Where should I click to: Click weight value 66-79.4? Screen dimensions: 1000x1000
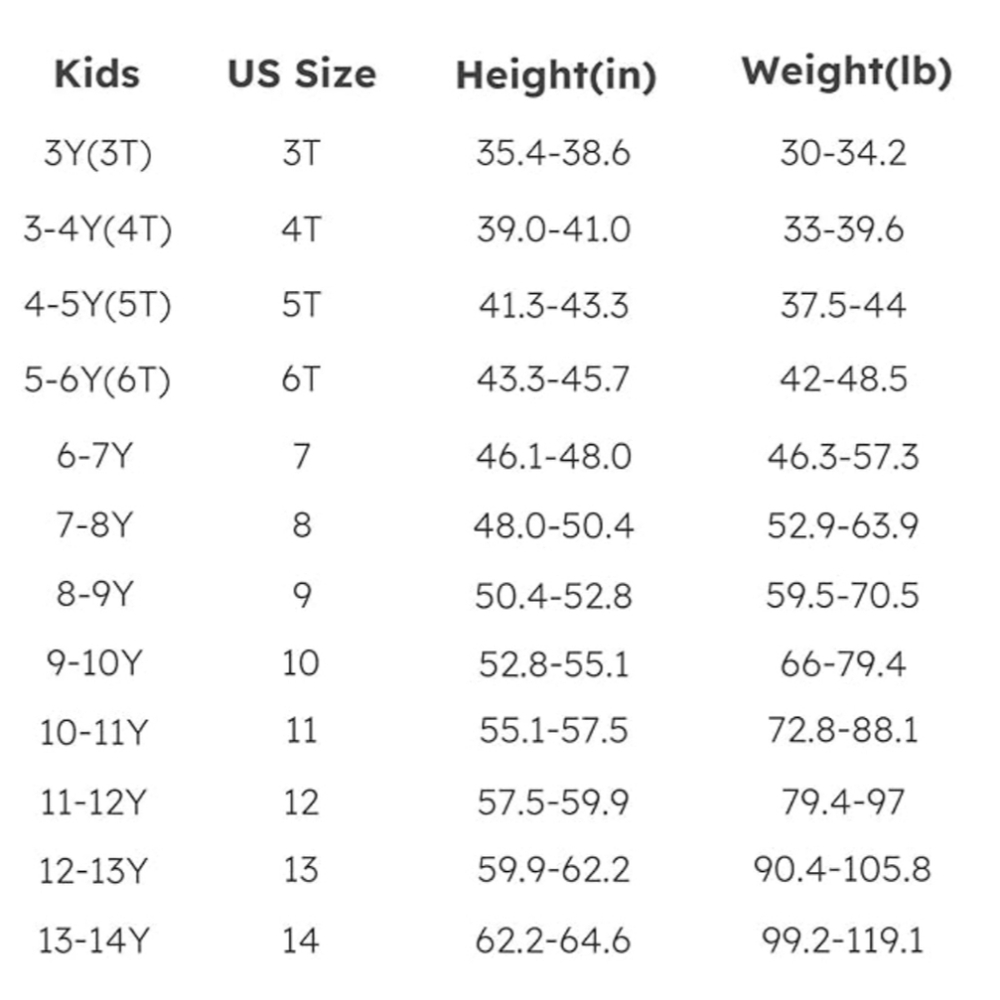(x=843, y=664)
